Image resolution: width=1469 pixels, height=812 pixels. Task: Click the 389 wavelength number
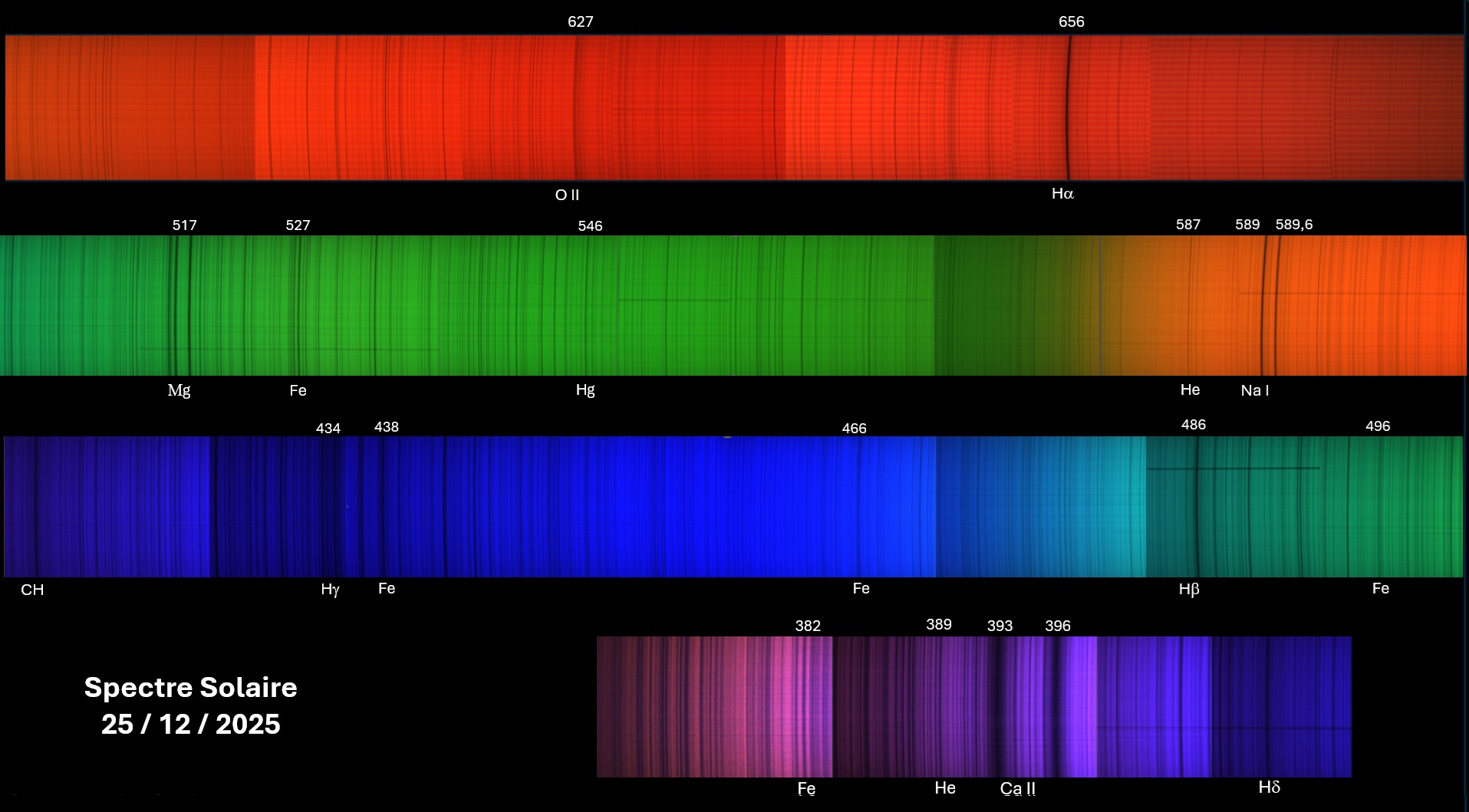click(939, 625)
